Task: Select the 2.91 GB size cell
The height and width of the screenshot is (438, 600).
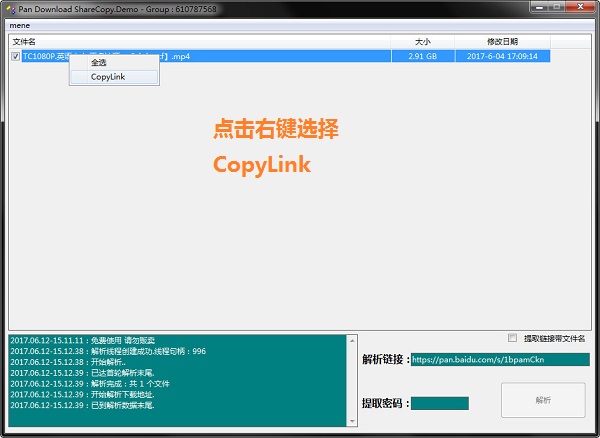Action: coord(422,56)
